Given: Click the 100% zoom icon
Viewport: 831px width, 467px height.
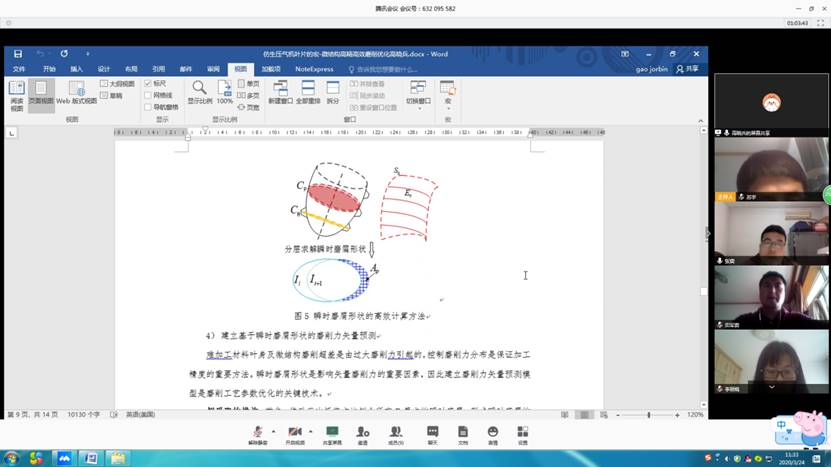Looking at the screenshot, I should (x=225, y=88).
